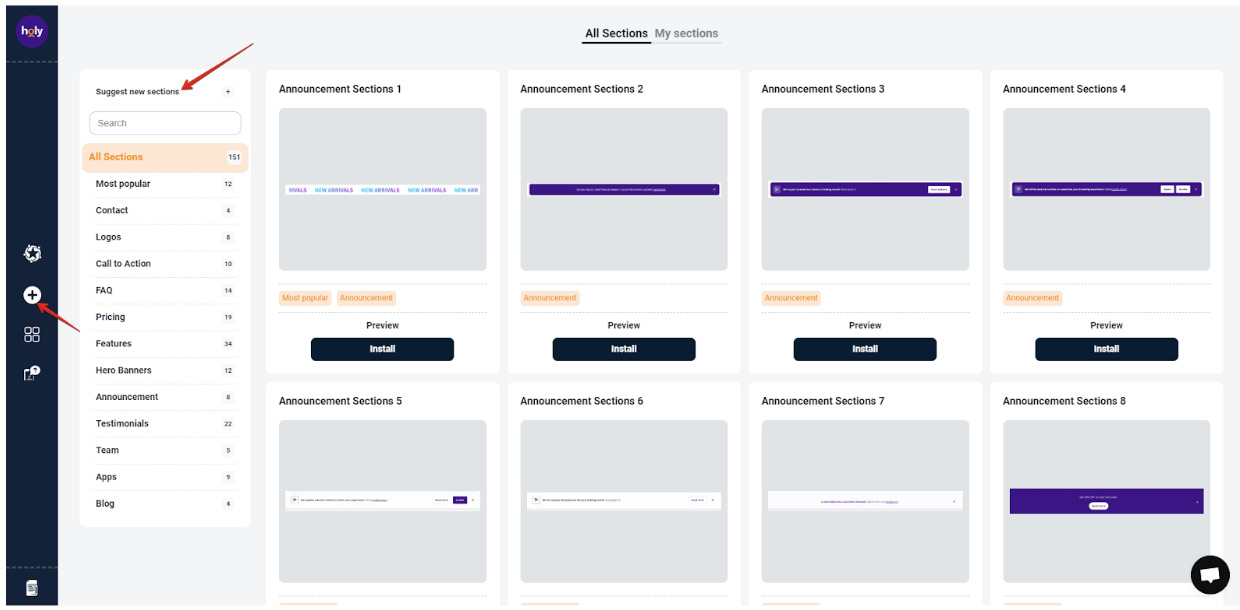
Task: Click the document icon at the sidebar bottom
Action: (32, 588)
